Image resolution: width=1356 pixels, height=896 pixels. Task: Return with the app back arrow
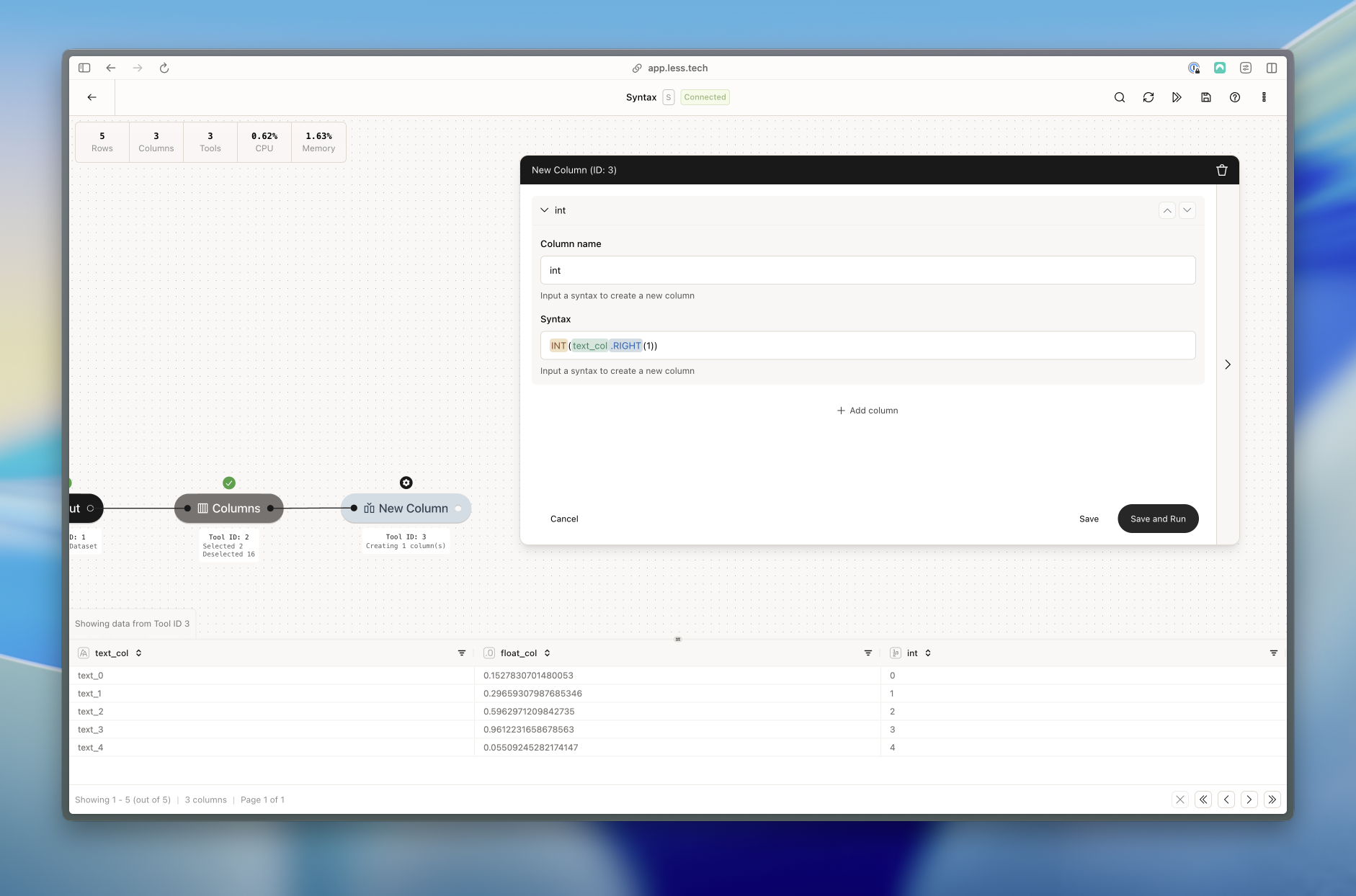(92, 97)
